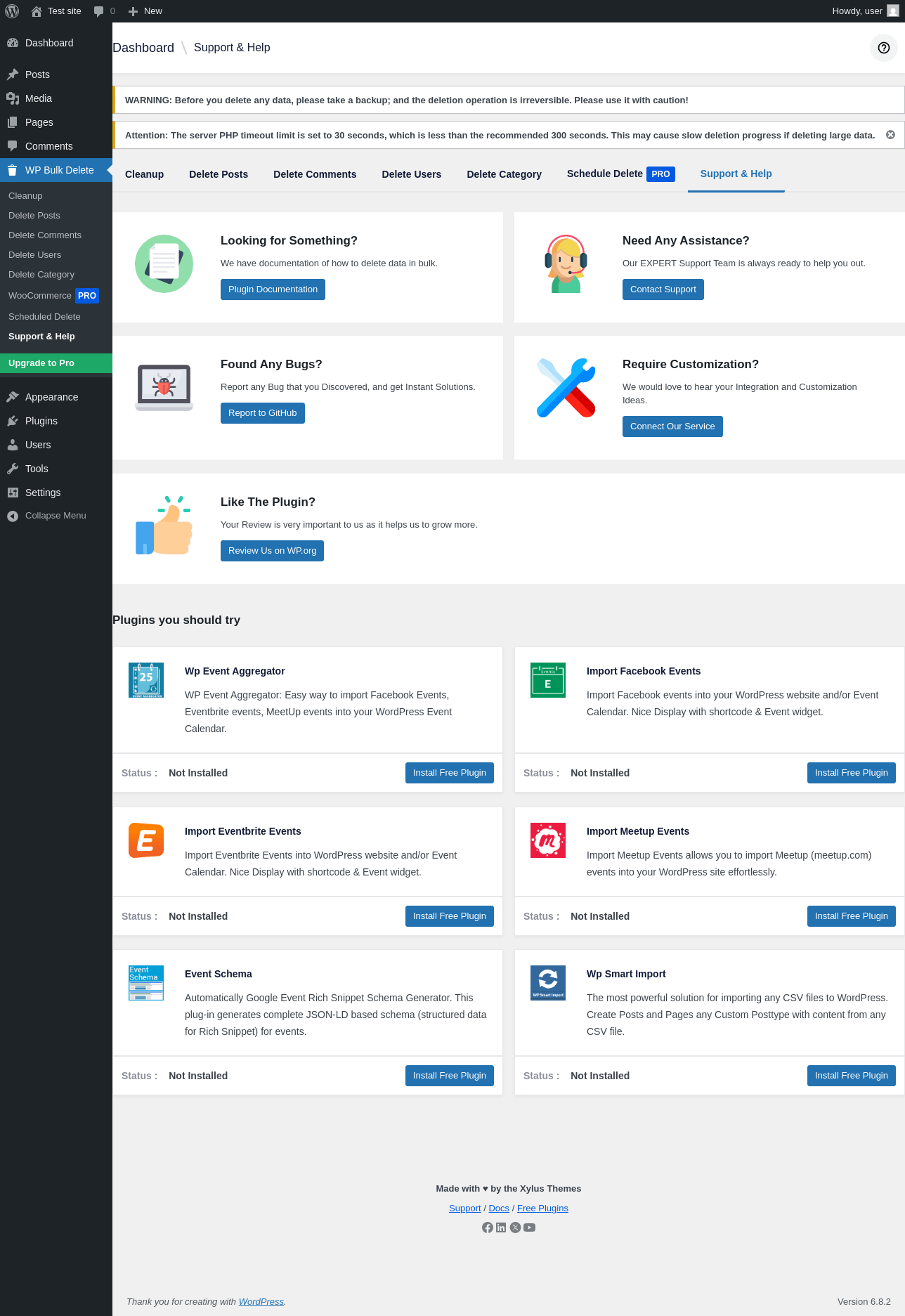Select Upgrade to Pro in sidebar
The height and width of the screenshot is (1316, 905).
coord(41,363)
